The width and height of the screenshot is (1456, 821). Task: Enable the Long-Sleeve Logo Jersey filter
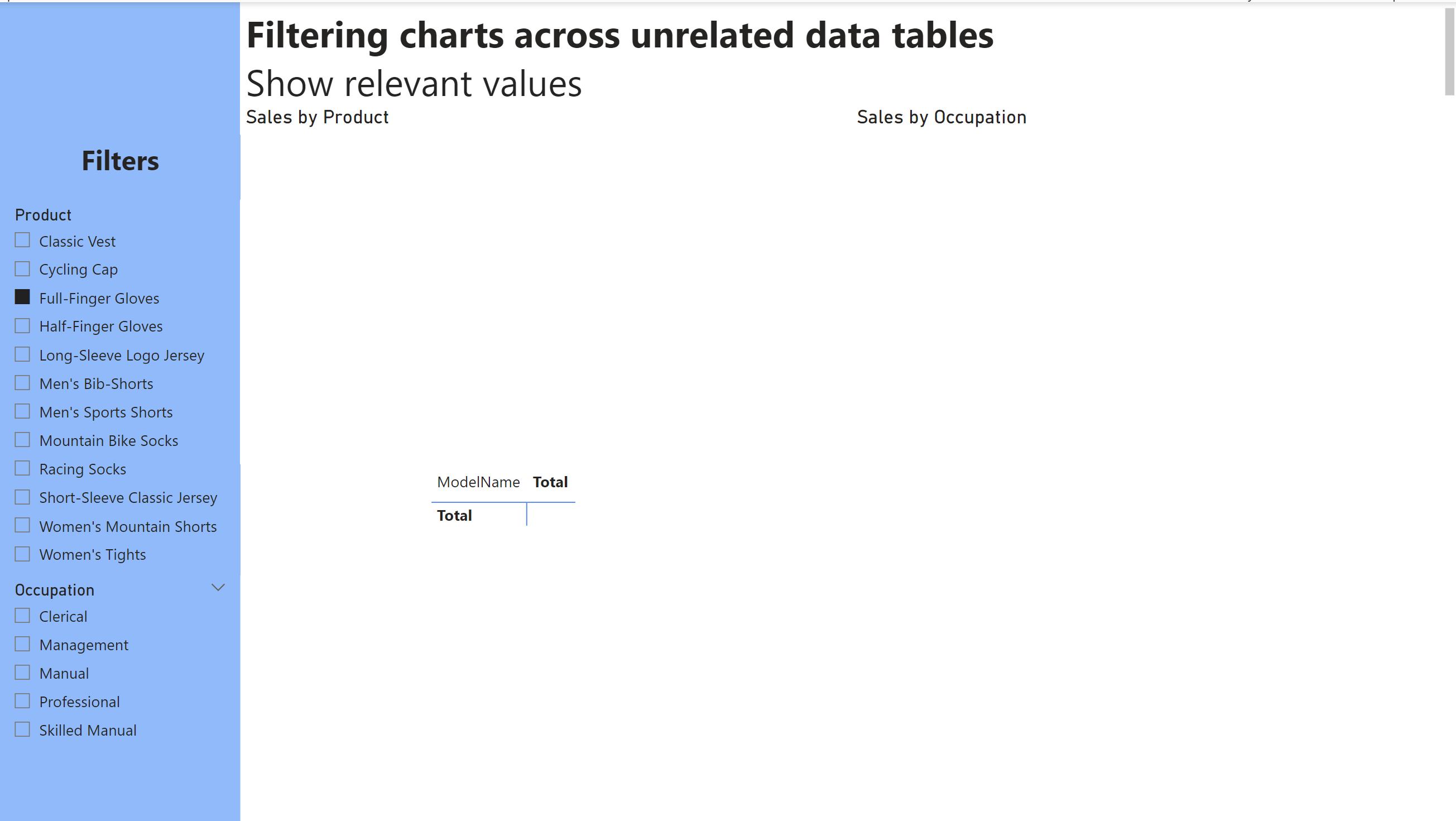tap(22, 354)
